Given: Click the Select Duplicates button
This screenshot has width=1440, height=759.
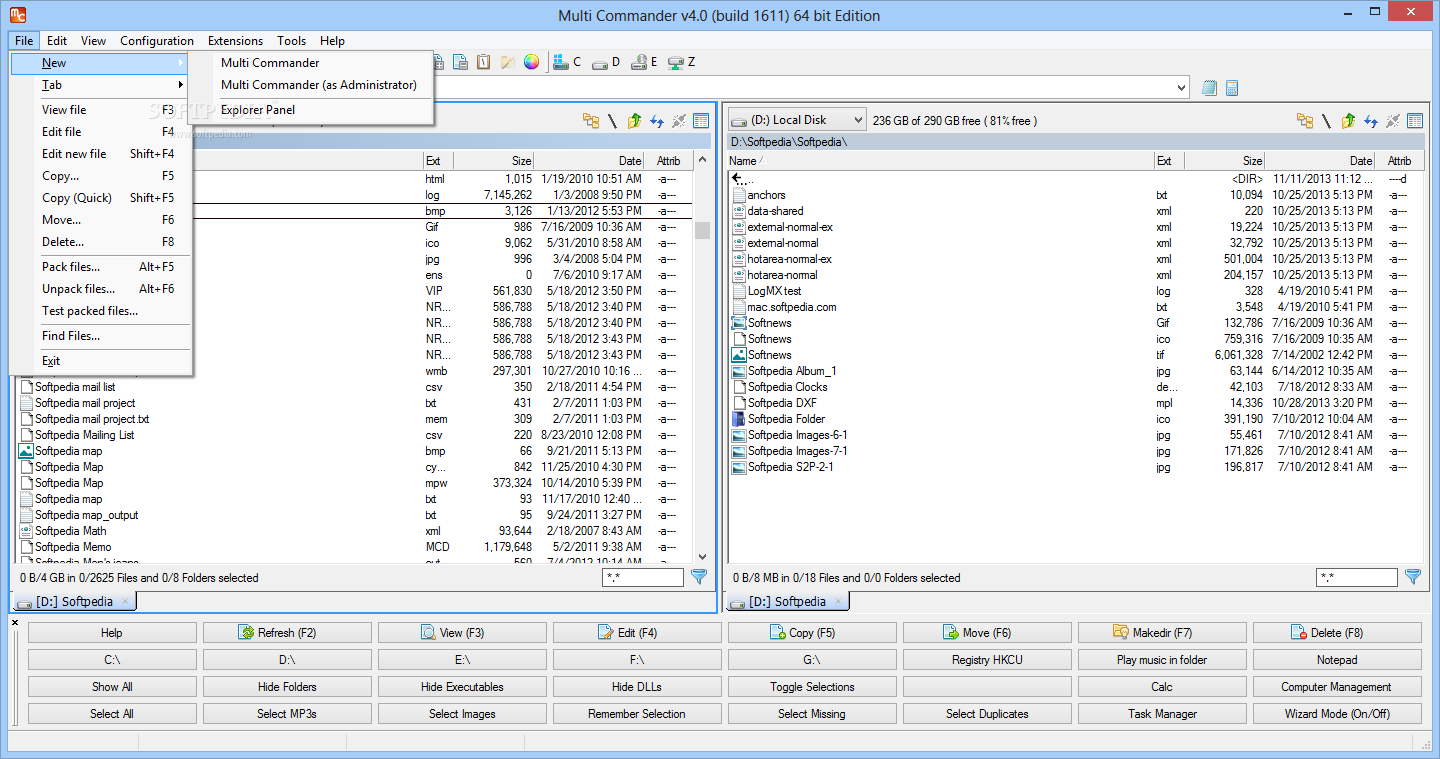Looking at the screenshot, I should tap(987, 714).
